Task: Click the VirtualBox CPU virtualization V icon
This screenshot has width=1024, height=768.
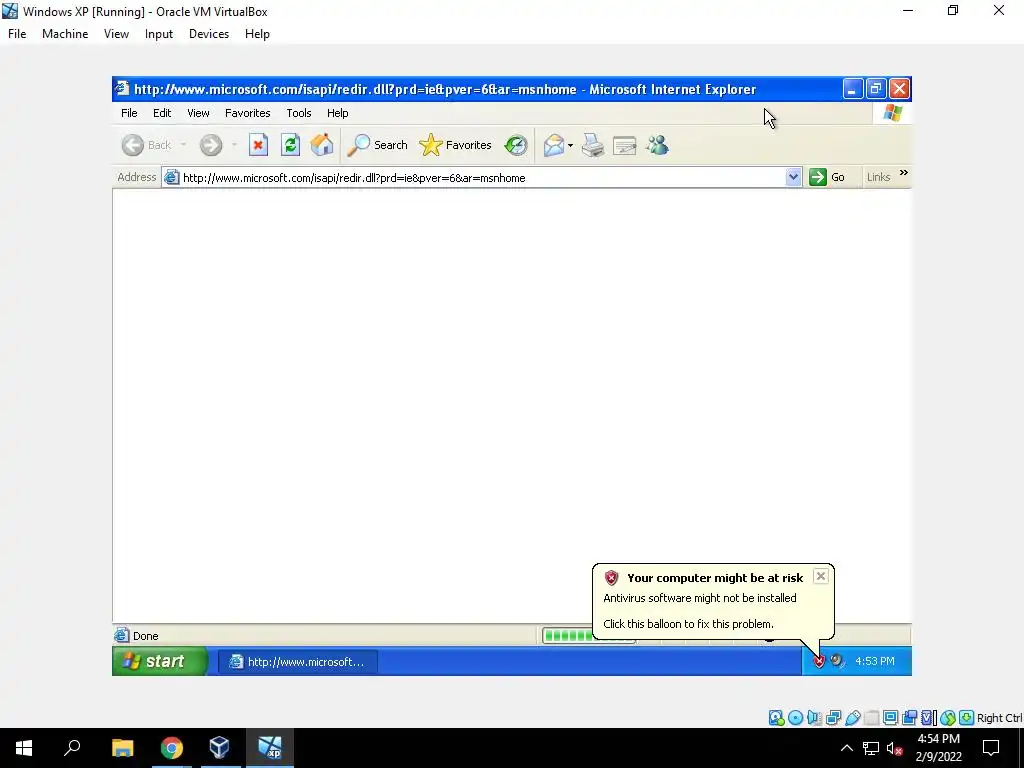Action: [x=929, y=718]
